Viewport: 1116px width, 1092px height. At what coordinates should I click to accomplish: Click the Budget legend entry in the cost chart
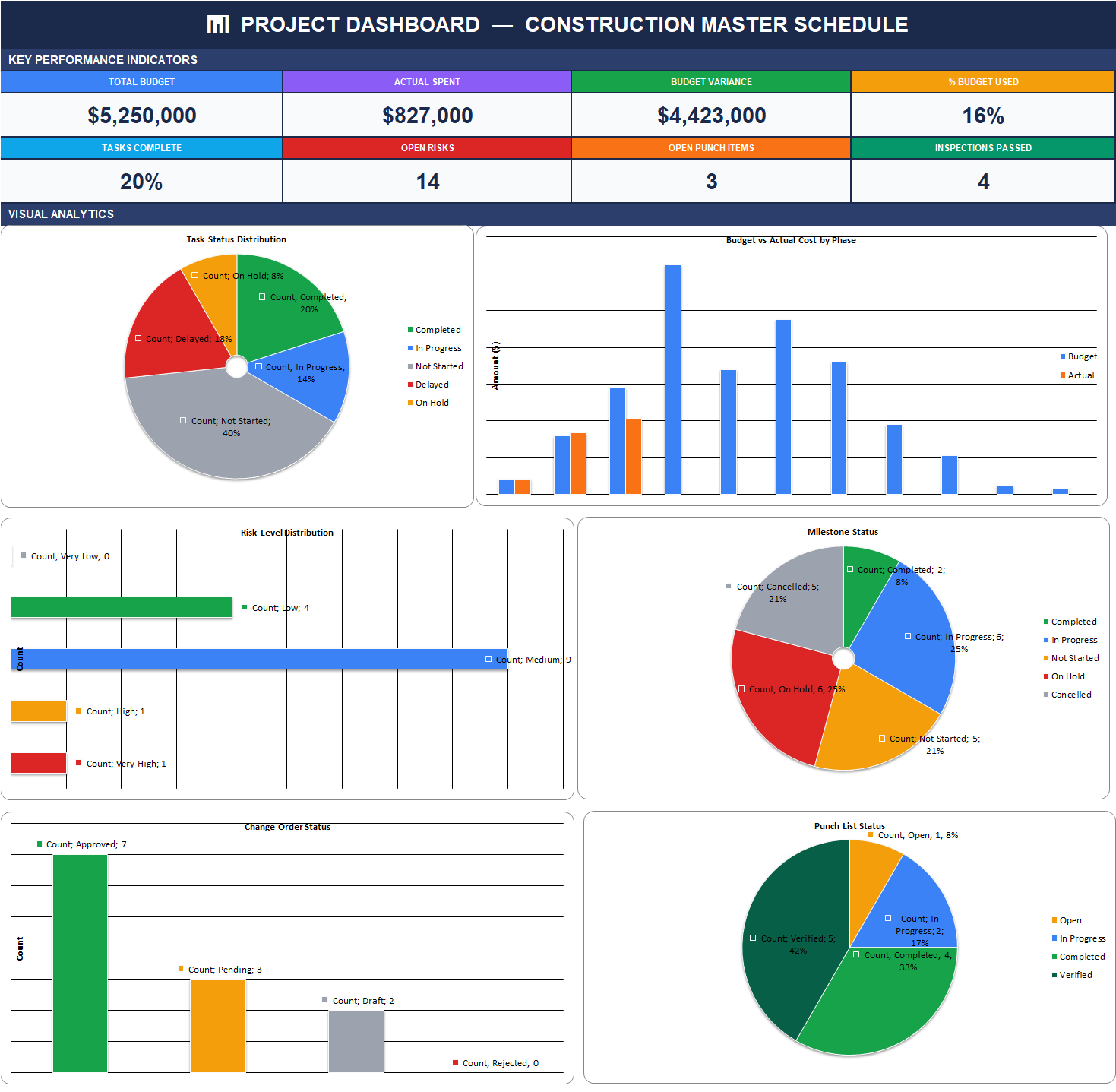coord(1079,356)
